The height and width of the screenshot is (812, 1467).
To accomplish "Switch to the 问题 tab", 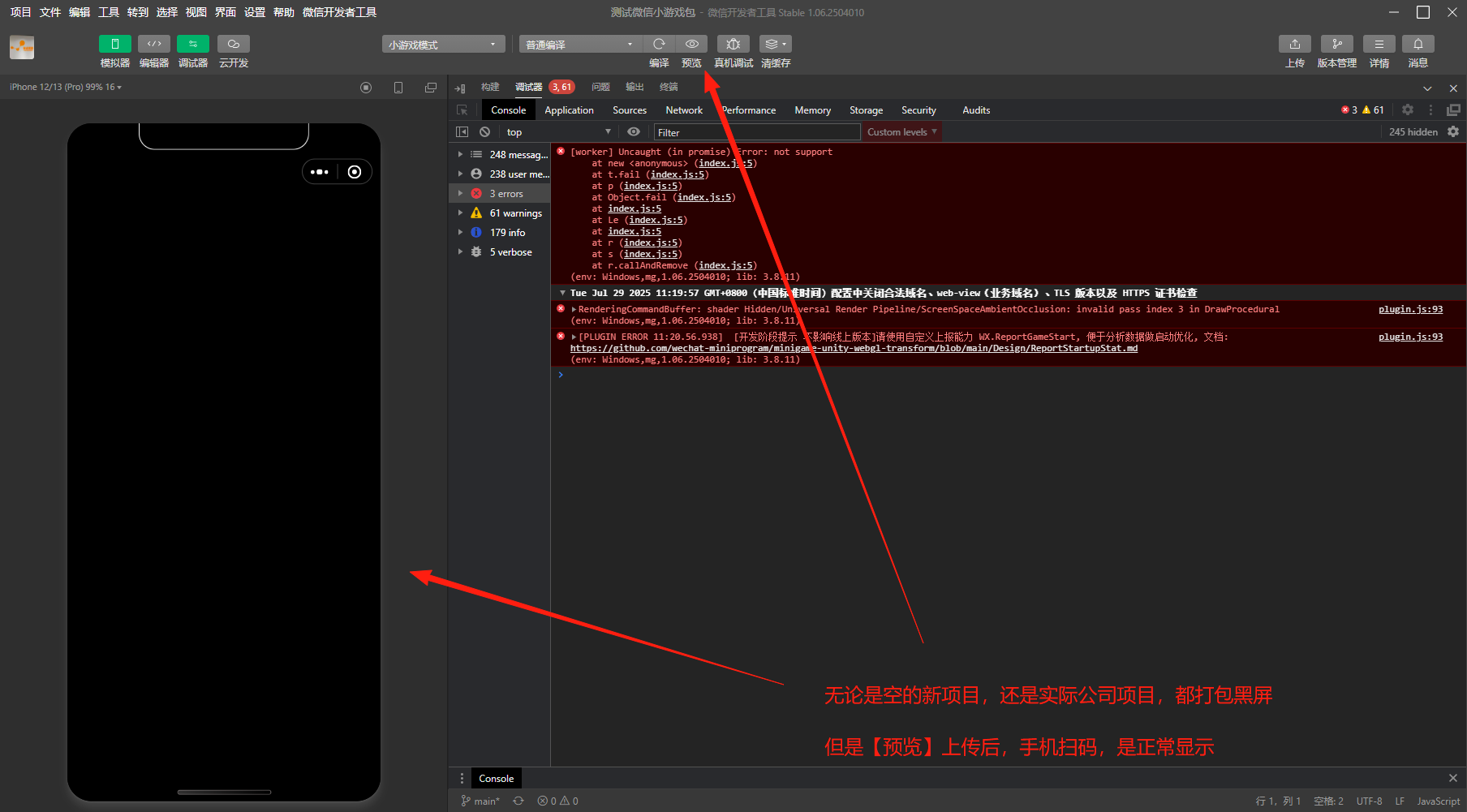I will pos(600,87).
